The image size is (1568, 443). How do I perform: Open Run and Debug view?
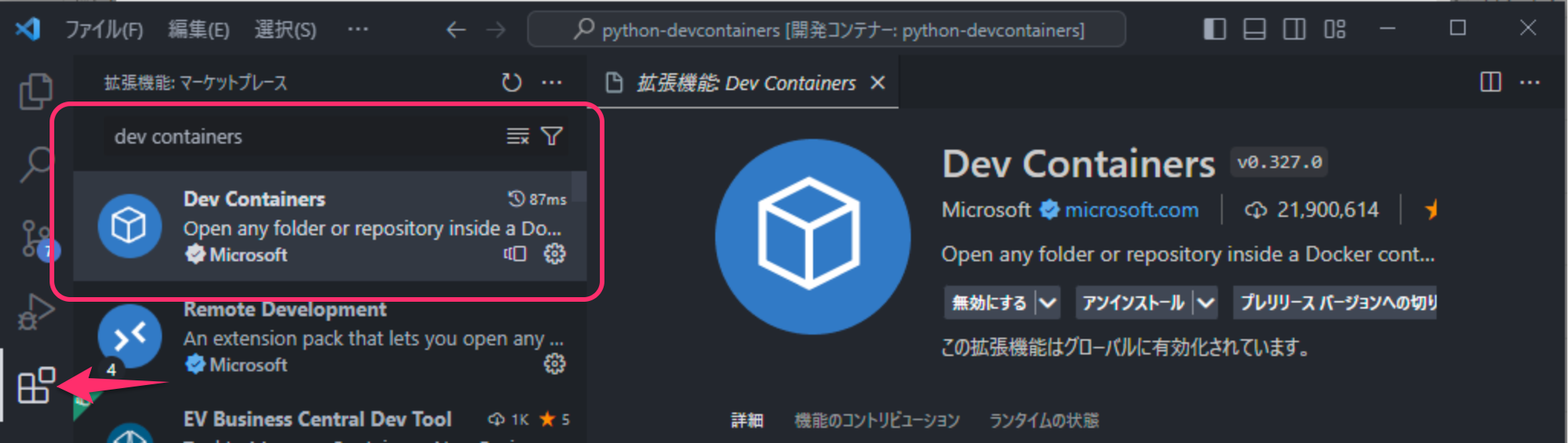pyautogui.click(x=36, y=312)
